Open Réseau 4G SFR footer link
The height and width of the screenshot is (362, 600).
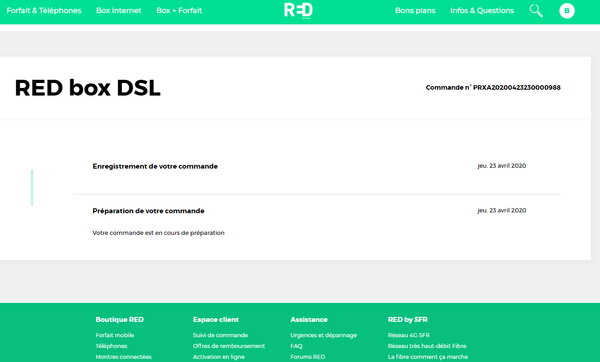(409, 335)
